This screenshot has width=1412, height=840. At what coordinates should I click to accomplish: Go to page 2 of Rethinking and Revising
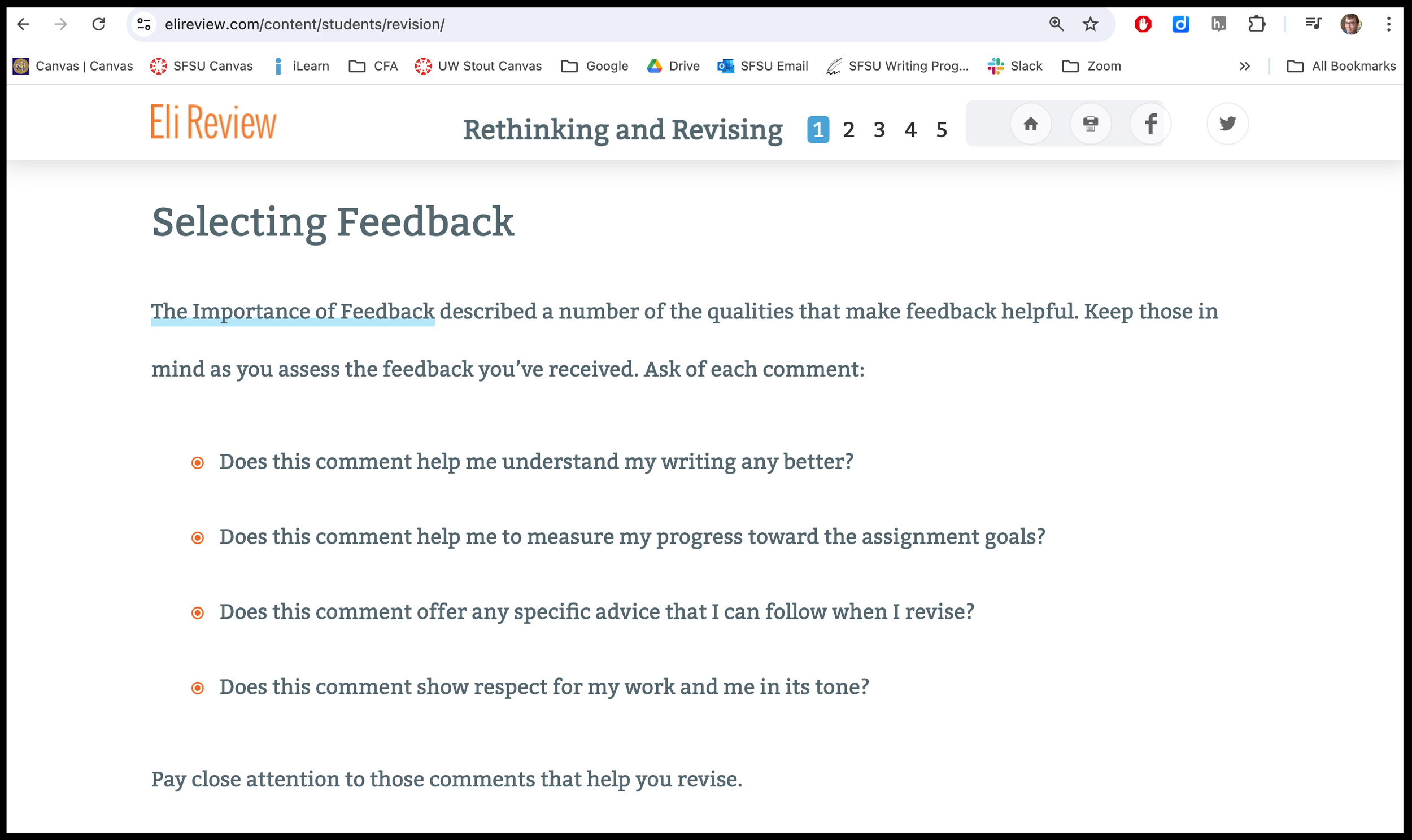pyautogui.click(x=848, y=130)
